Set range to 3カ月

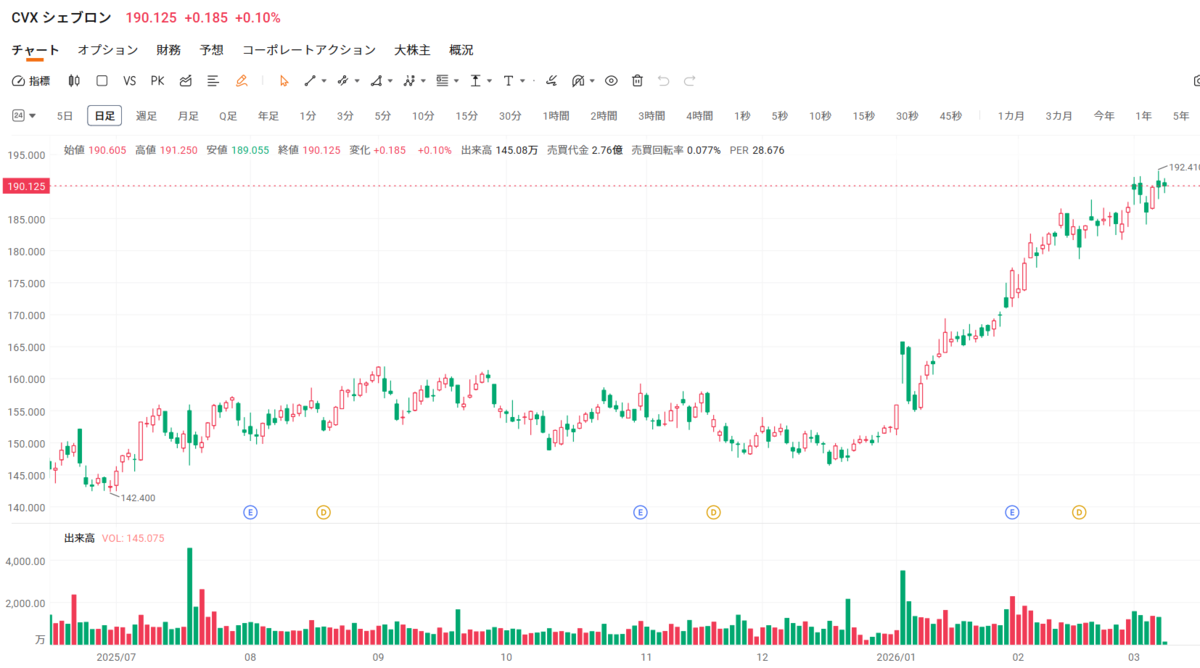(x=1059, y=116)
